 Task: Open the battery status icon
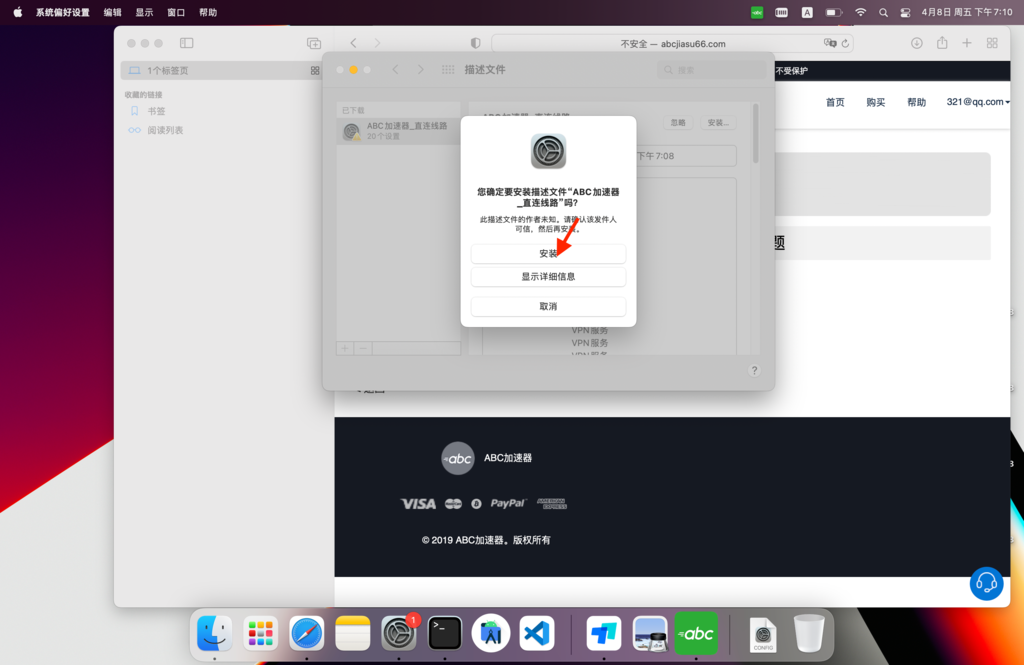(833, 12)
